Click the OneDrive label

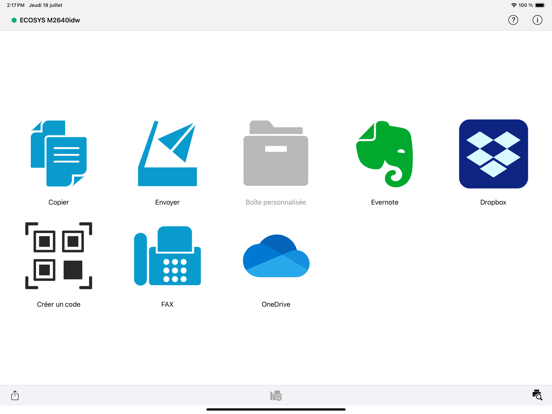point(276,305)
